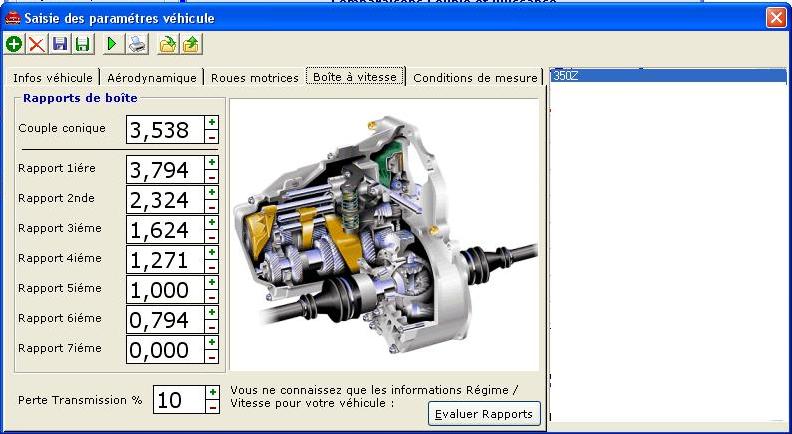Click the blue floppy disk save icon
The width and height of the screenshot is (792, 434).
click(60, 44)
